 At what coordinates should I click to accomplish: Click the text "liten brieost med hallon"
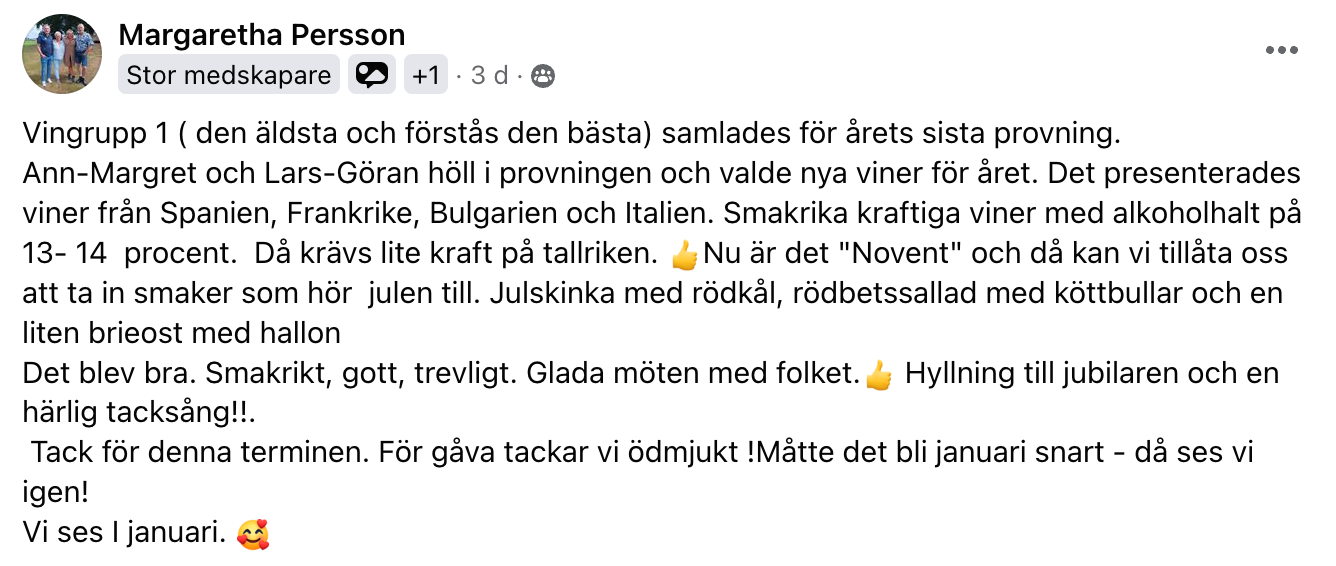[181, 333]
